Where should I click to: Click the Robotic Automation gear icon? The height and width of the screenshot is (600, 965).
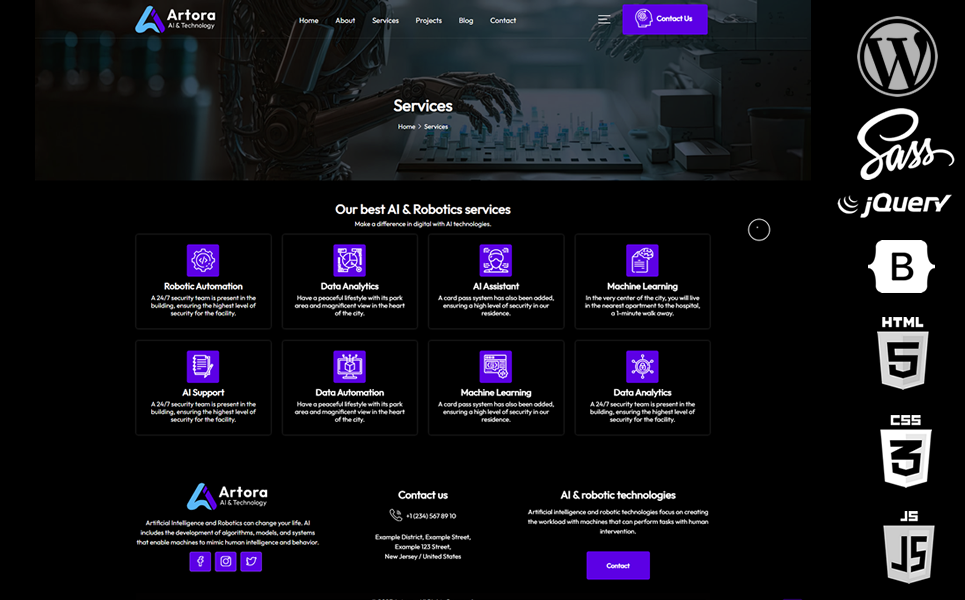click(x=203, y=260)
